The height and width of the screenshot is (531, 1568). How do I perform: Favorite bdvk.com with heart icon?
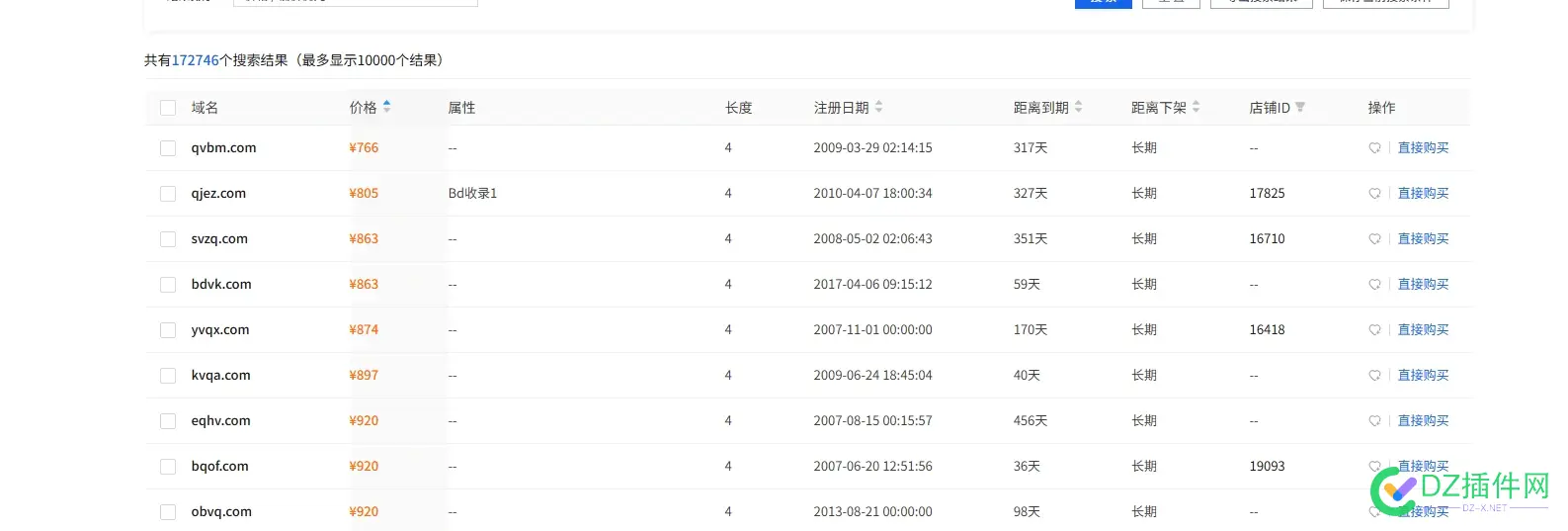(1374, 285)
